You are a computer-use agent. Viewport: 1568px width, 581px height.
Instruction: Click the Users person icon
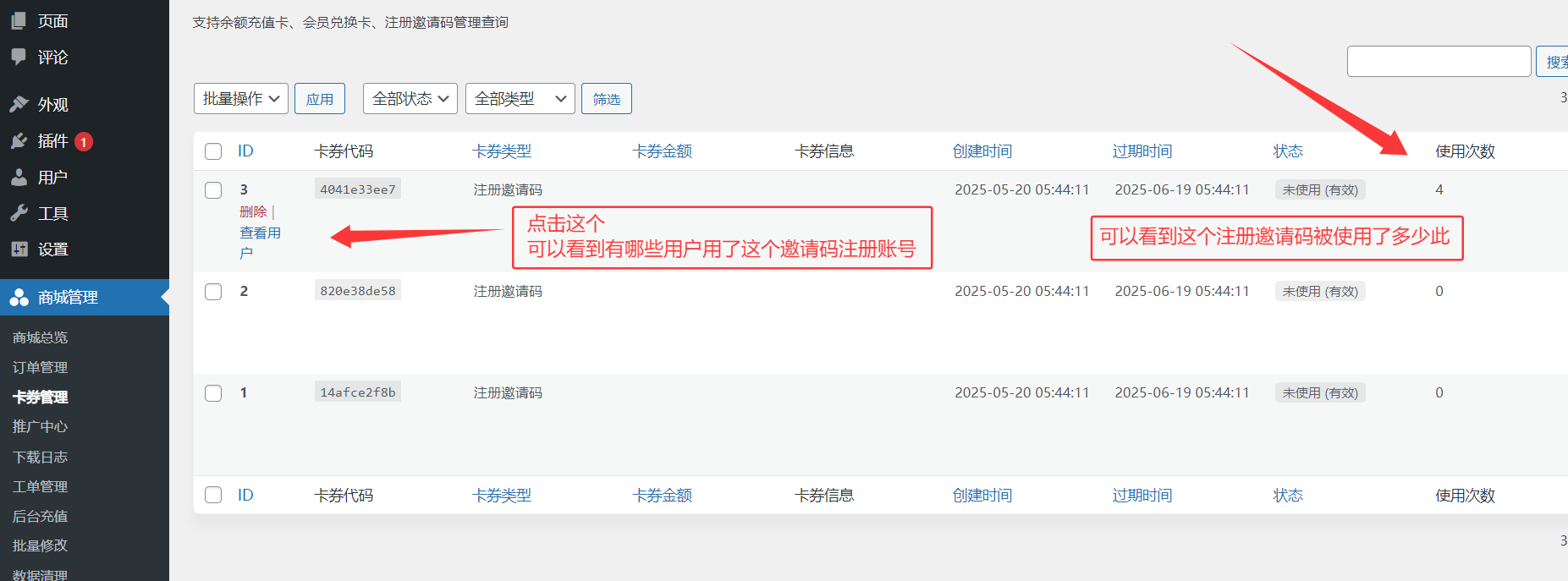(x=19, y=177)
